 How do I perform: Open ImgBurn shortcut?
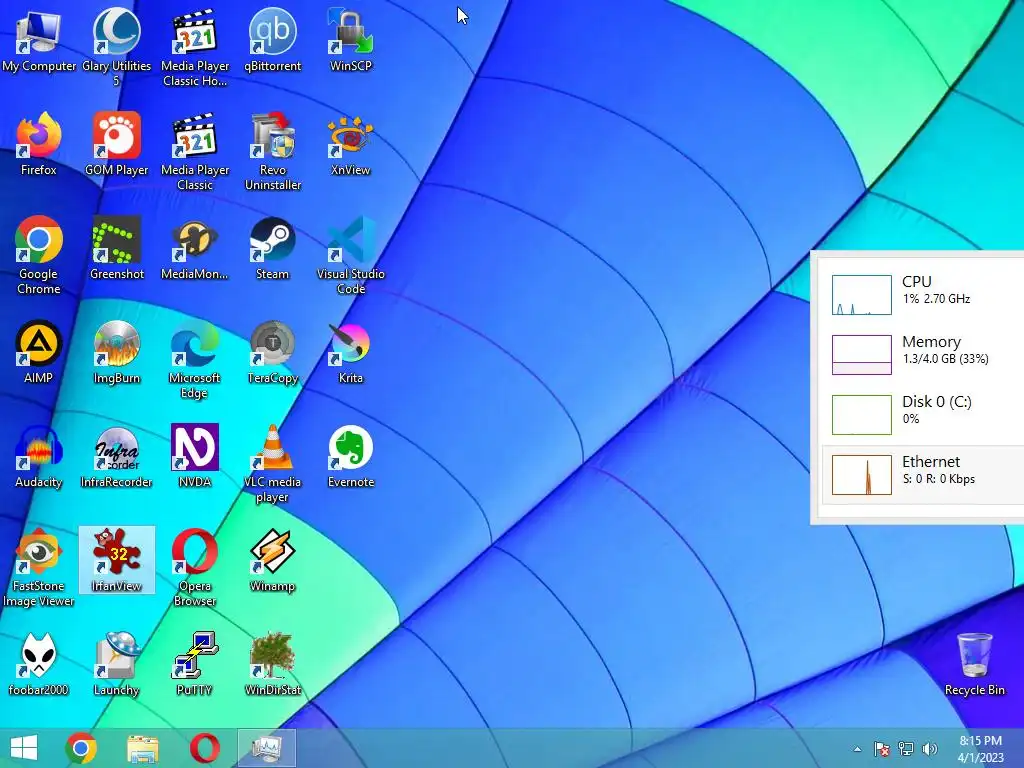tap(116, 351)
